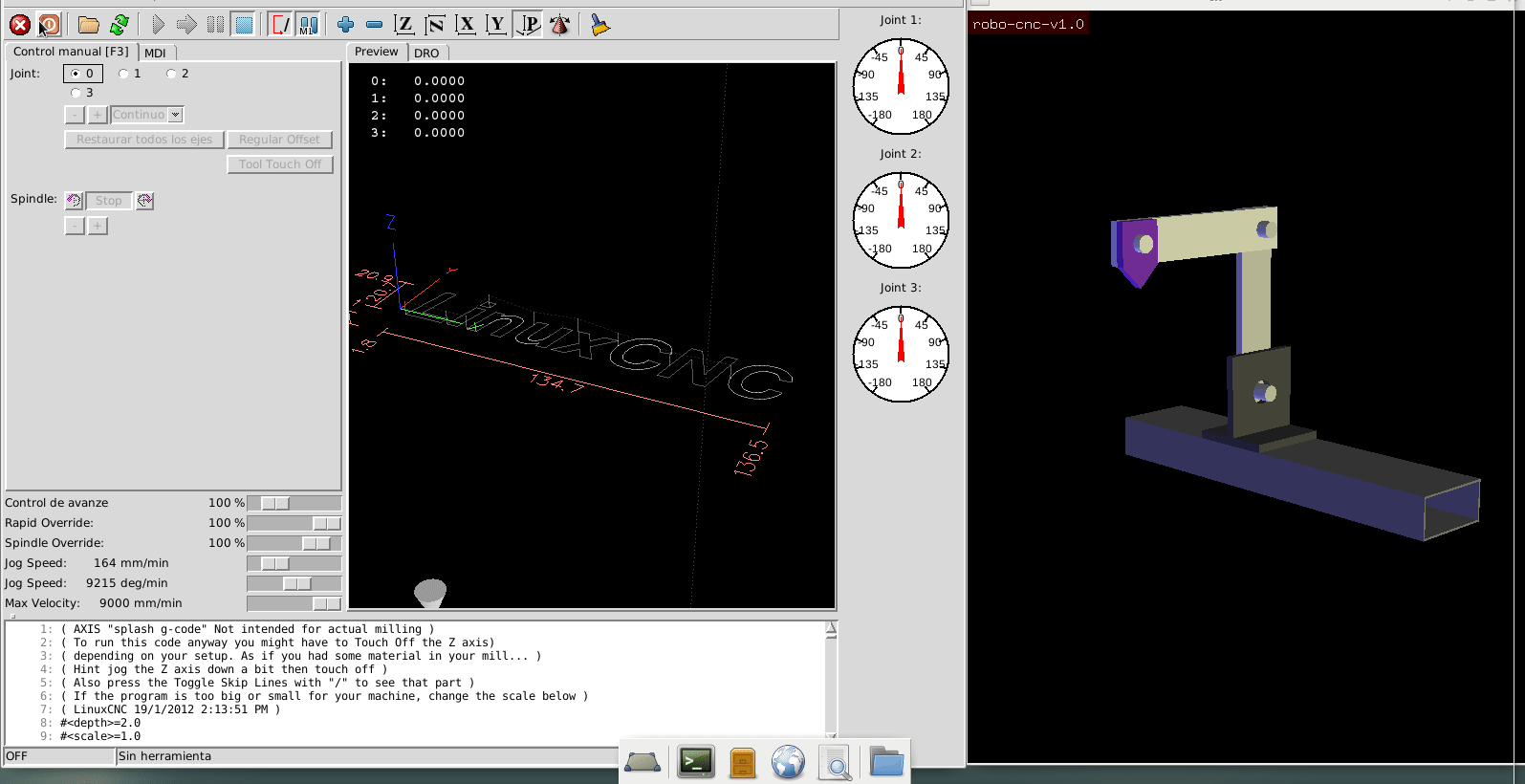
Task: Adjust the Max Velocity slider
Action: 294,603
